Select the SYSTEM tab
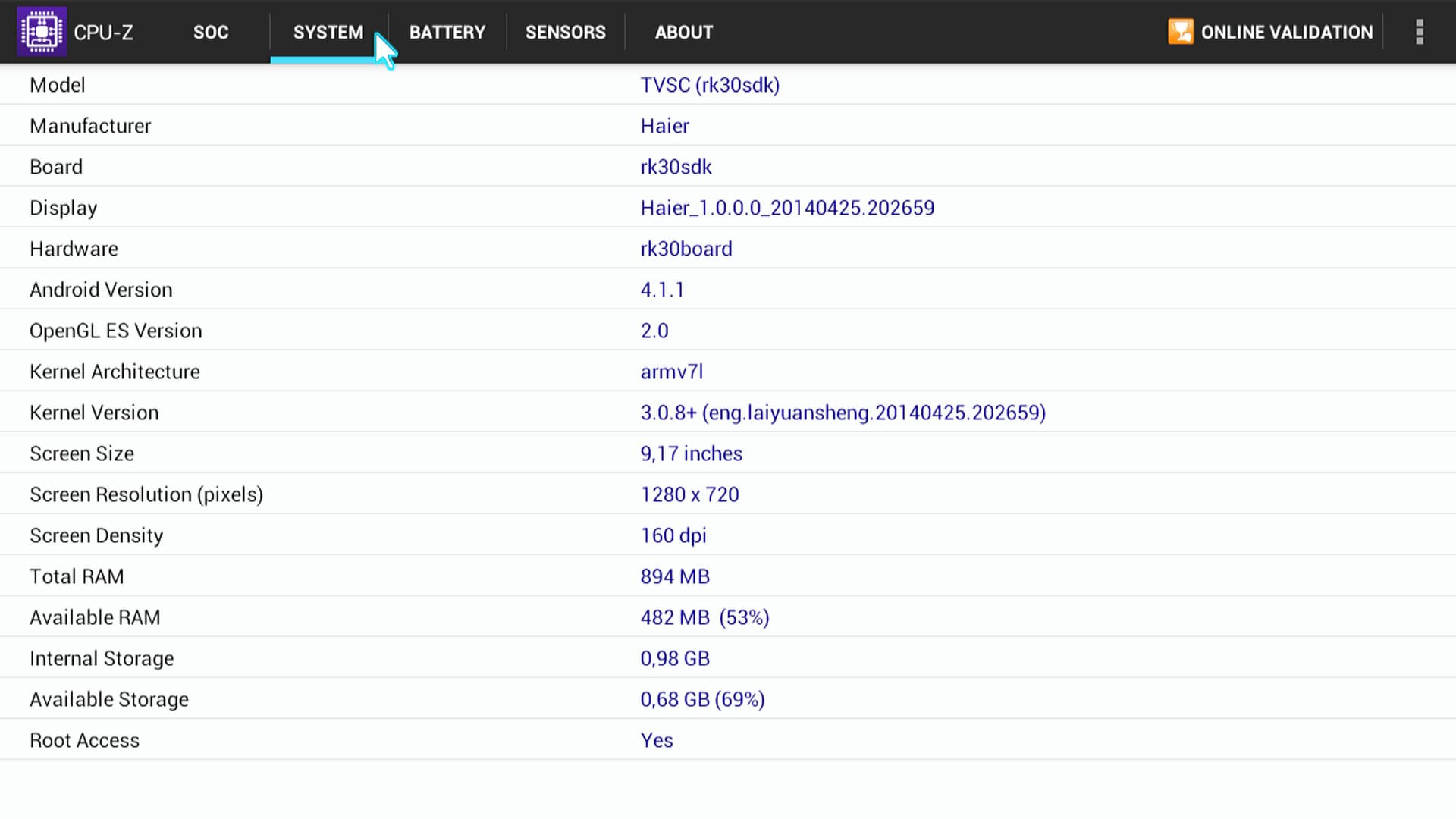 pyautogui.click(x=328, y=33)
